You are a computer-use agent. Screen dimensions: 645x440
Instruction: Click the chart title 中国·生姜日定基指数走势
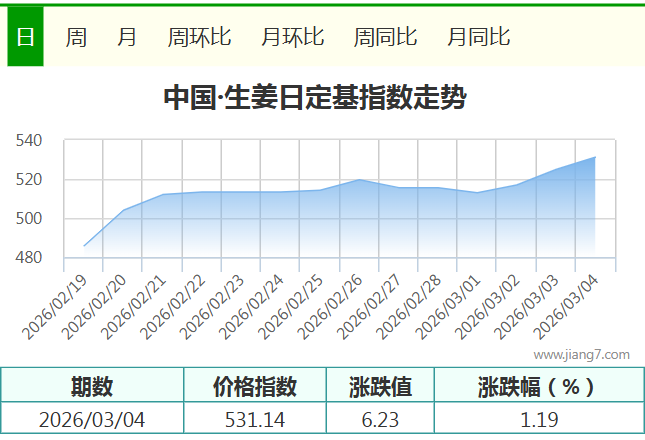pos(314,98)
